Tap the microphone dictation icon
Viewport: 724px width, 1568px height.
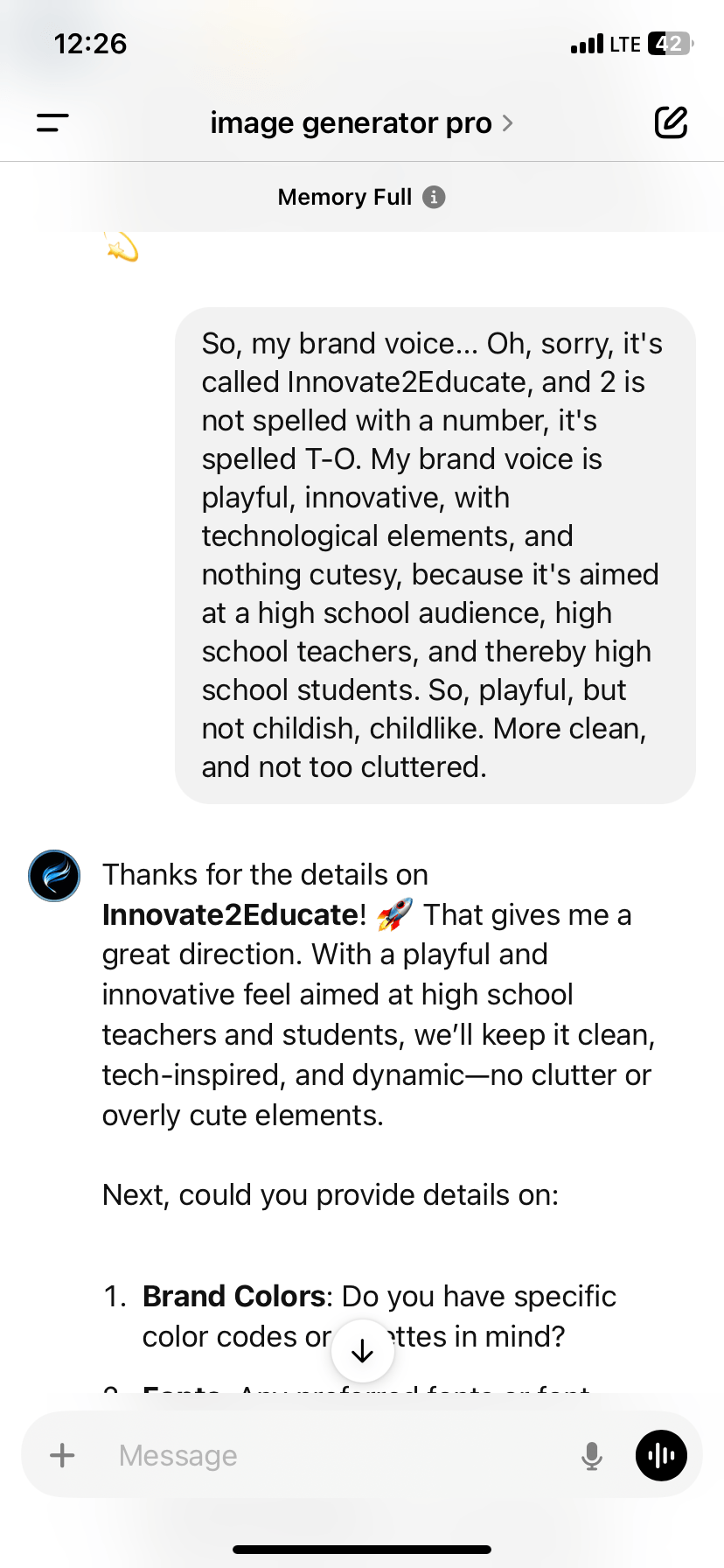point(592,1455)
